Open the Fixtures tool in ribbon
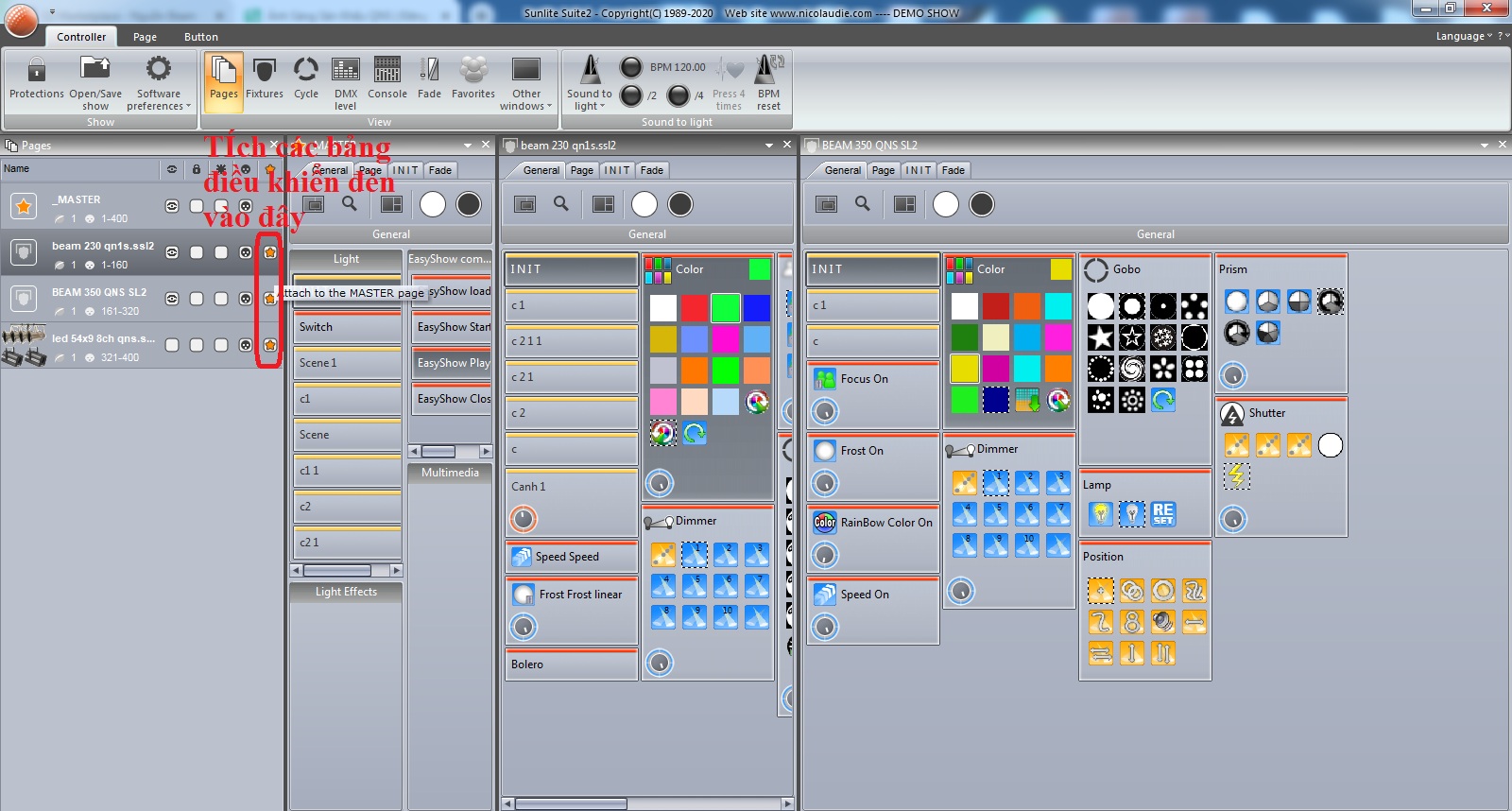 point(264,78)
